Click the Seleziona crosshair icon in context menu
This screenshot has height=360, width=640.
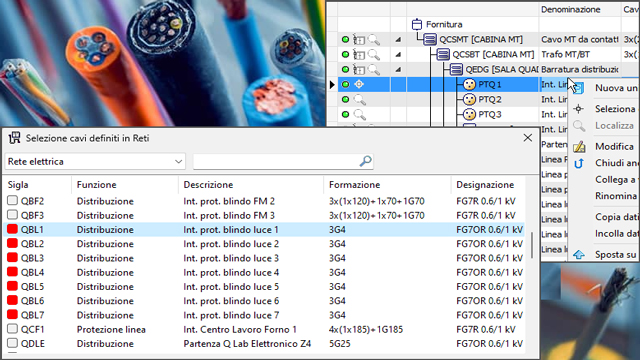point(578,109)
